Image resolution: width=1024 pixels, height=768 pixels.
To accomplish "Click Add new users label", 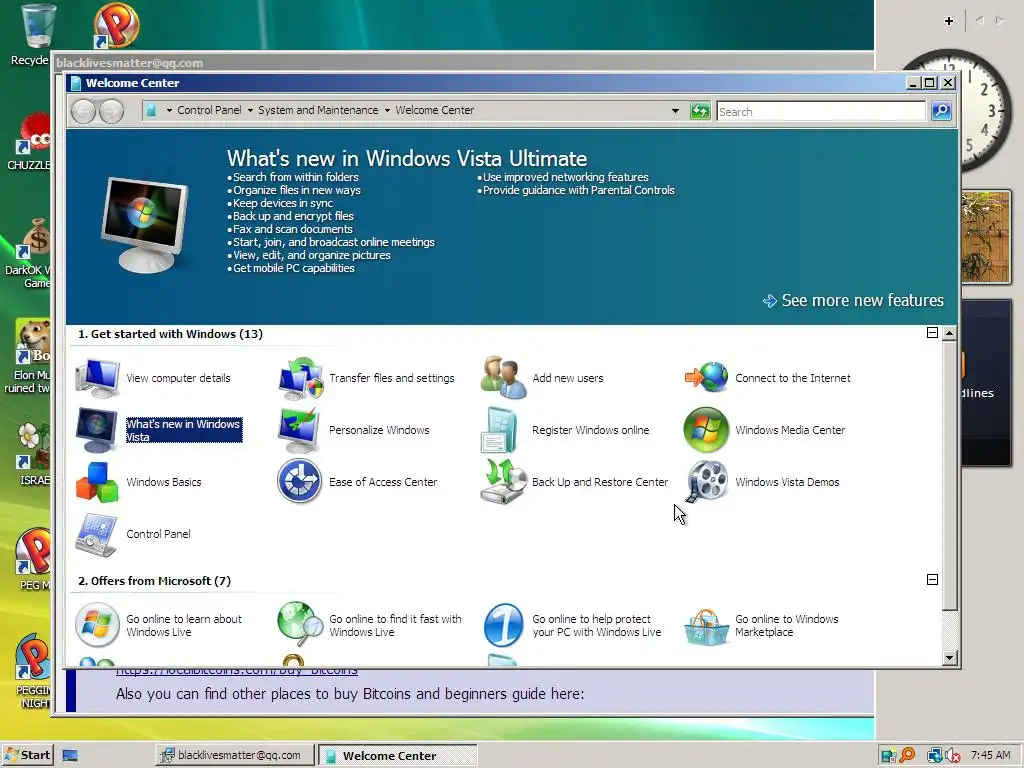I will pyautogui.click(x=568, y=378).
